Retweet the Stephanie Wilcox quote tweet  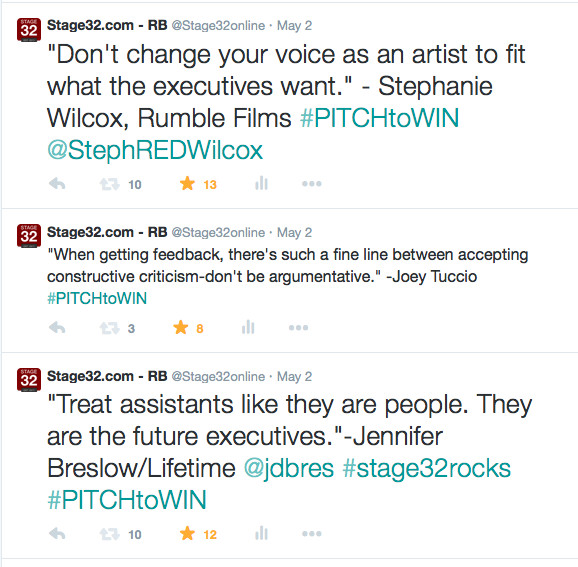pos(109,184)
